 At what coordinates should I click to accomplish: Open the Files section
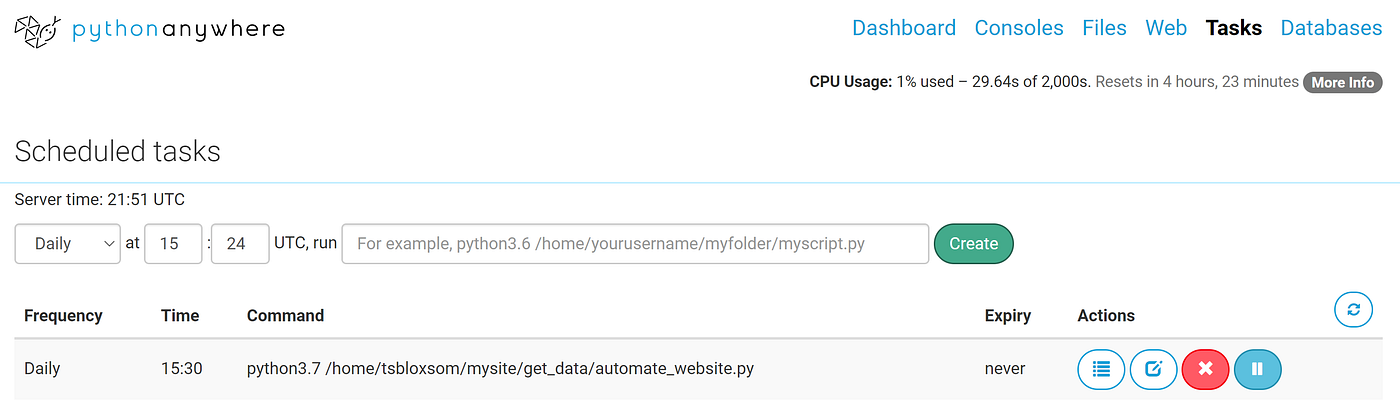(1104, 28)
